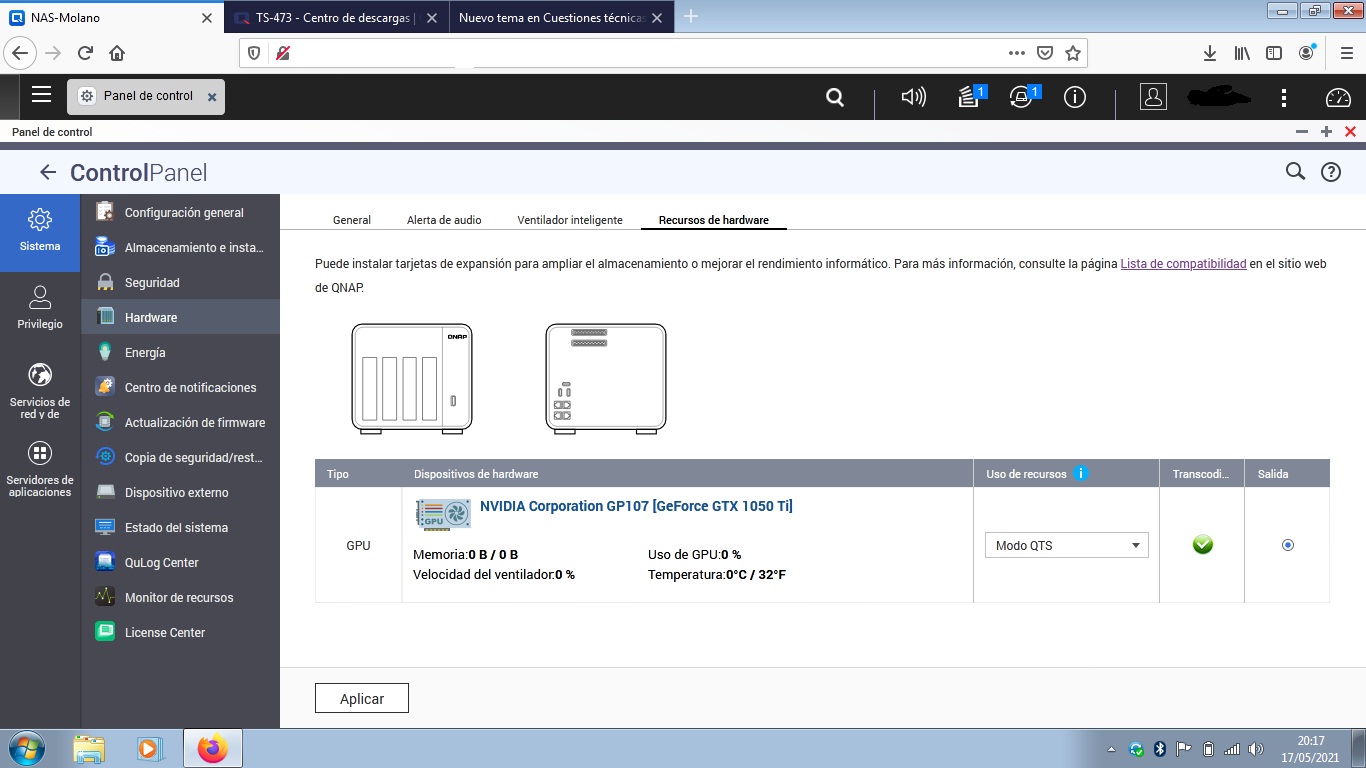This screenshot has width=1366, height=768.
Task: Click the Windows Start button
Action: [24, 748]
